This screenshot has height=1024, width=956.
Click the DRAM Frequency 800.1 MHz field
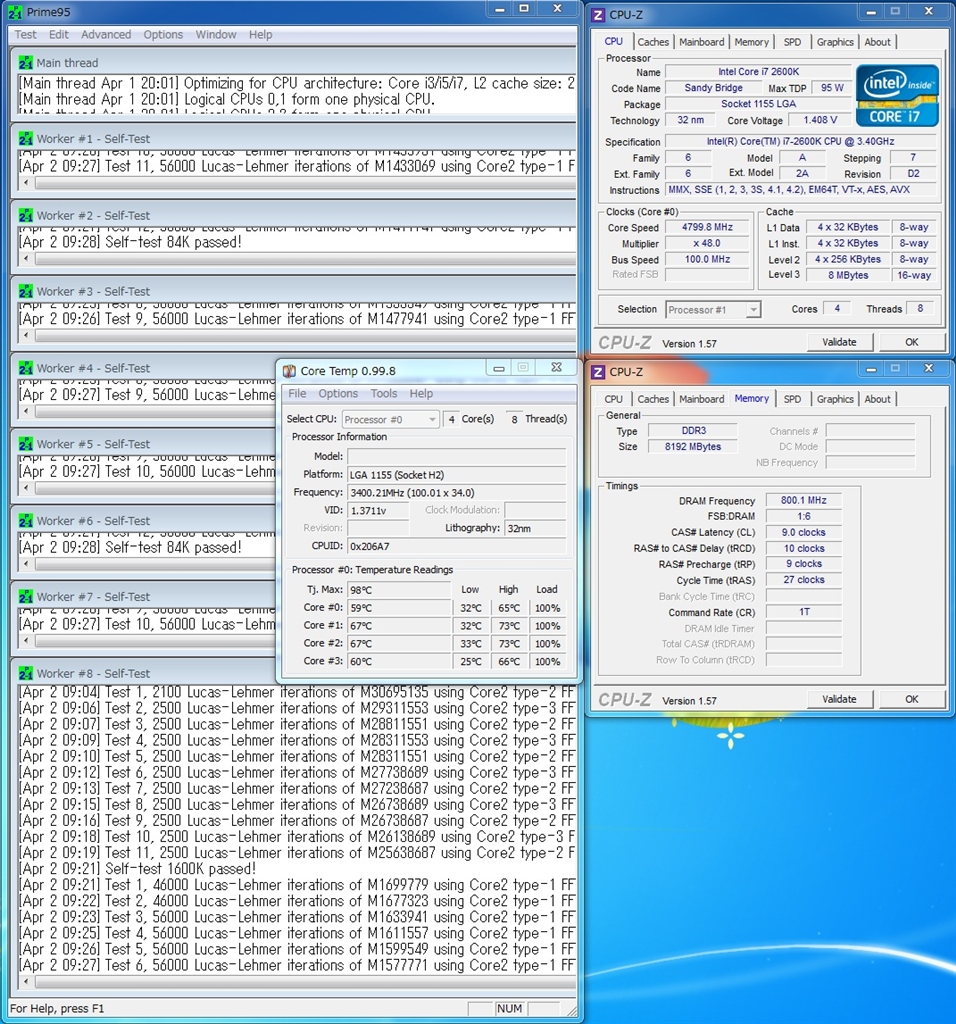pyautogui.click(x=803, y=500)
